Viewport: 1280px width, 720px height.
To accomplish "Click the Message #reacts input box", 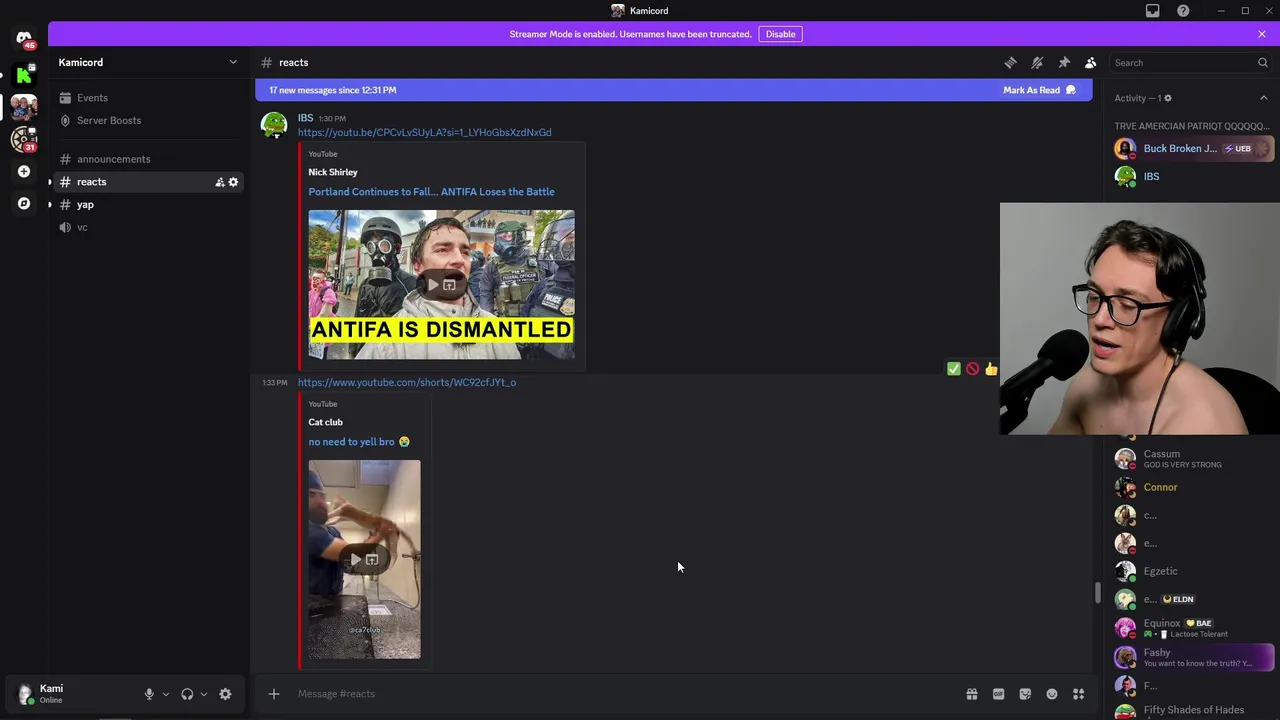I will click(x=625, y=694).
